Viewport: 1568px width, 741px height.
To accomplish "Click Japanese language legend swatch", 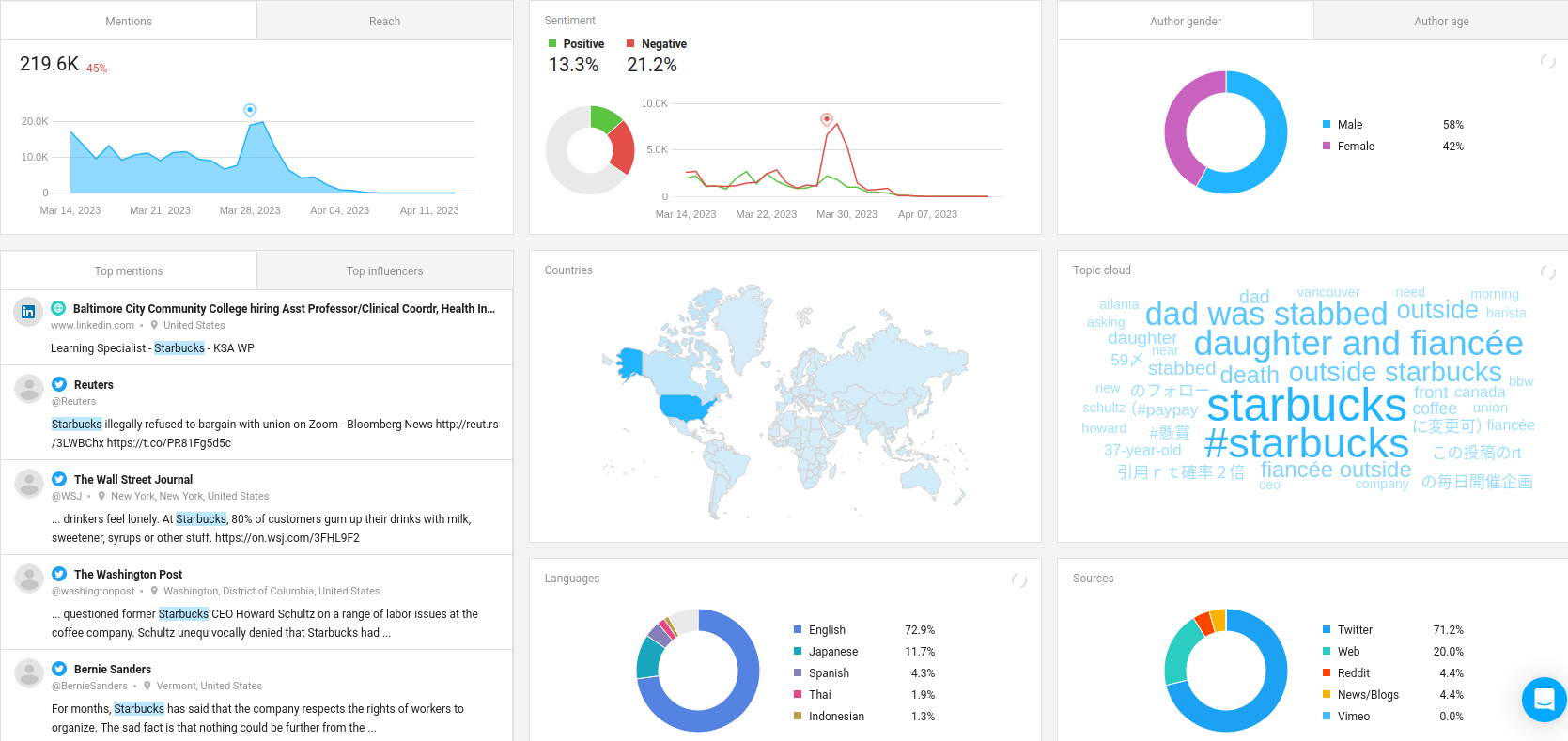I will point(798,651).
